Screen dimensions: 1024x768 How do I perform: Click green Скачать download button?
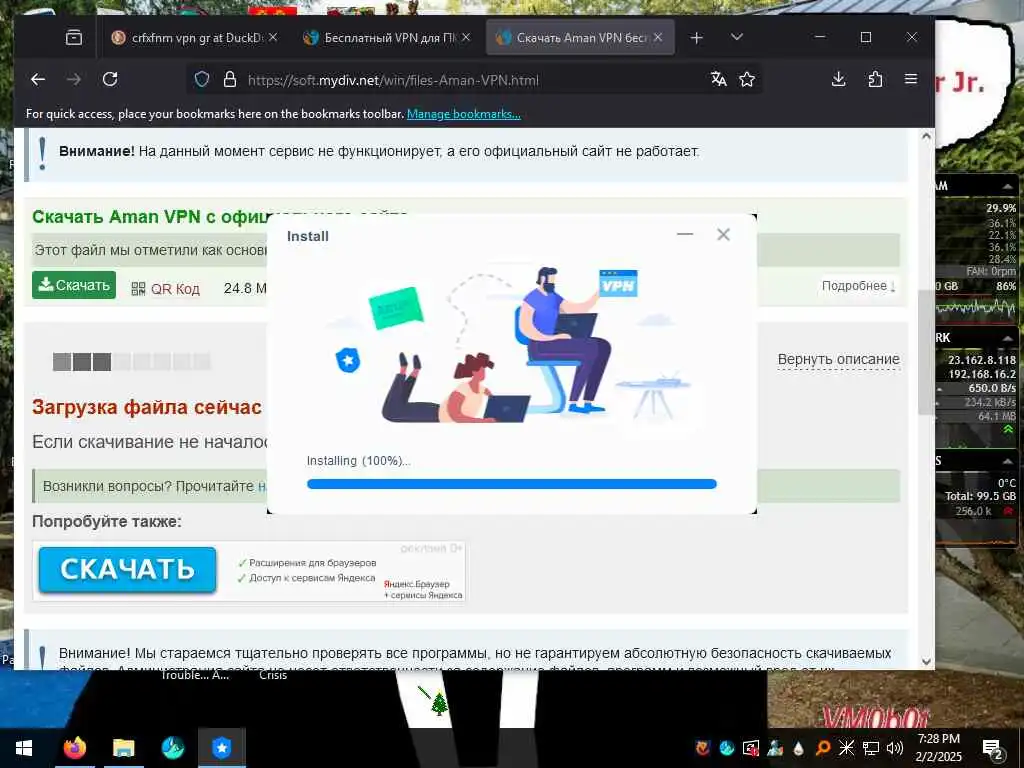[74, 285]
